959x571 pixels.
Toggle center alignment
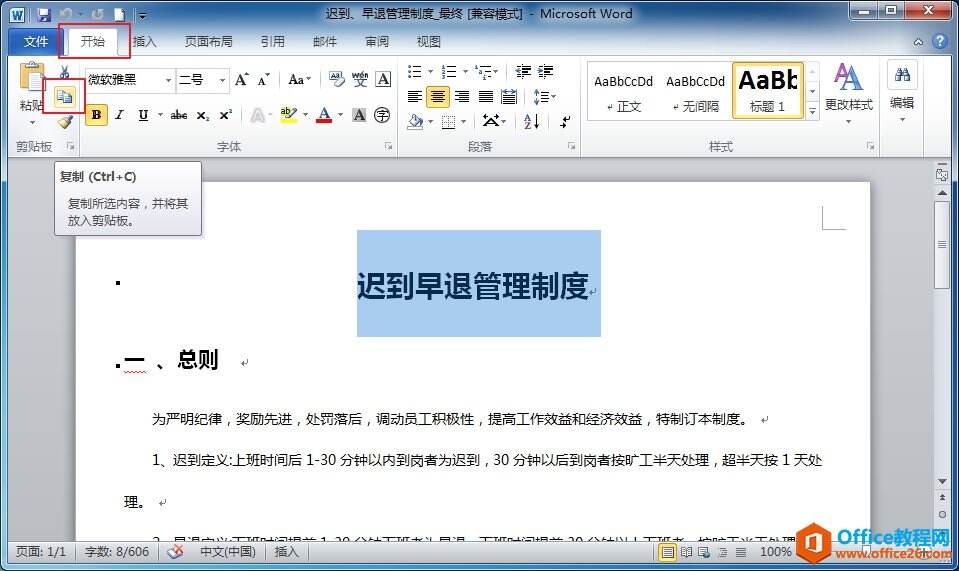point(438,97)
